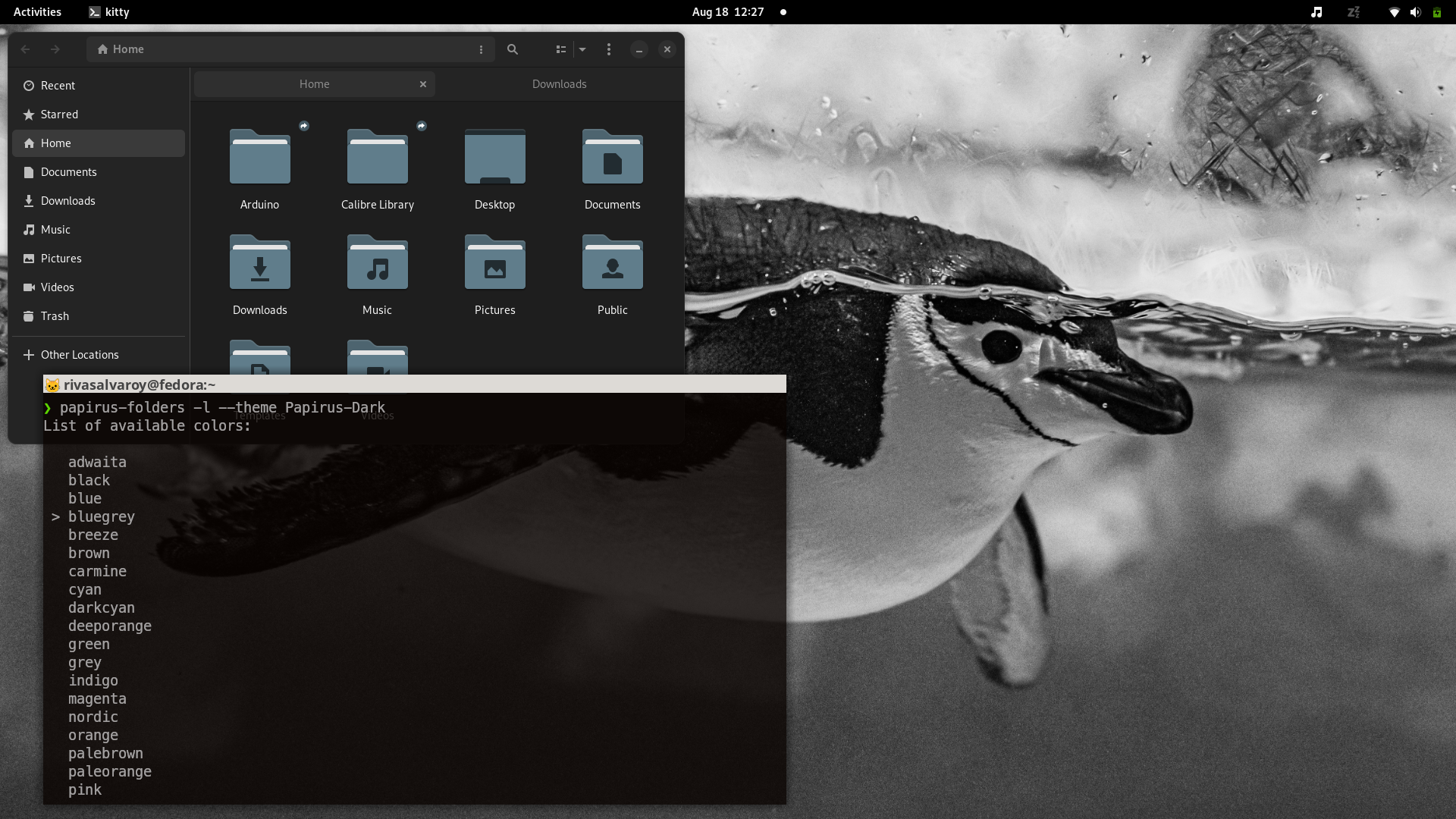This screenshot has height=819, width=1456.
Task: Open Trash in the sidebar
Action: (x=99, y=316)
